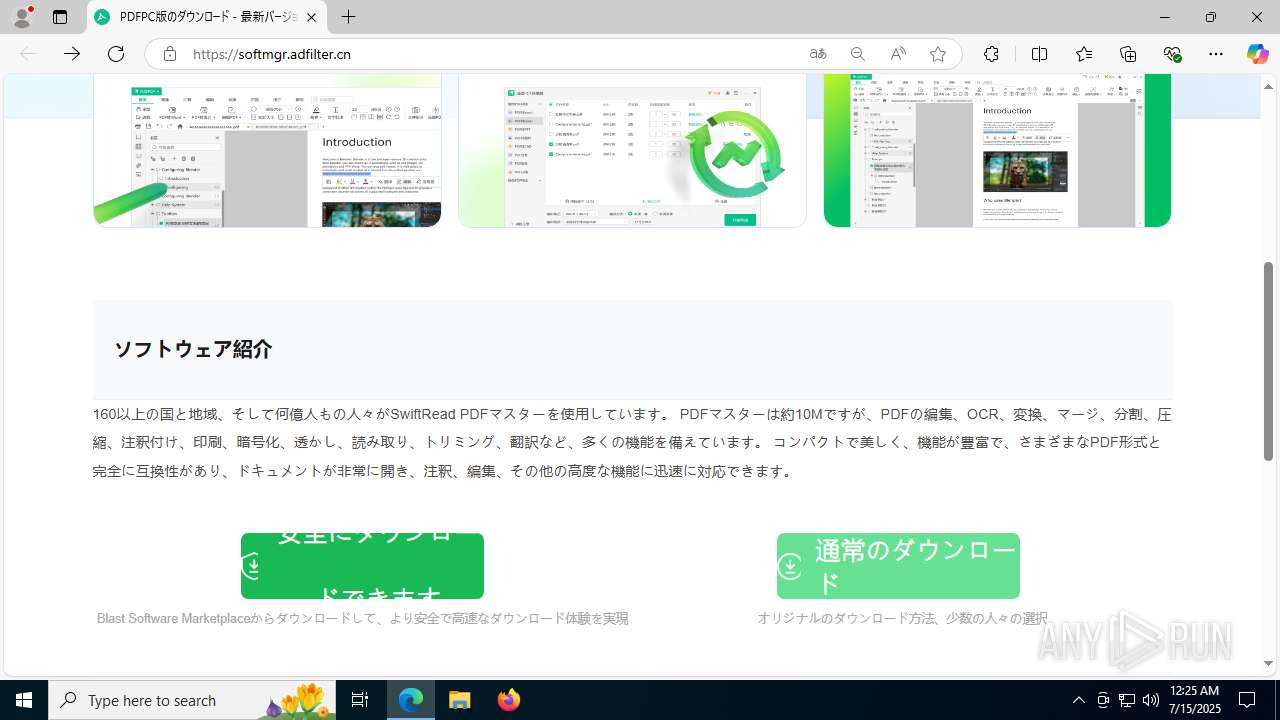Screen dimensions: 1280x720
Task: Open Settings and more menu
Action: (x=1216, y=54)
